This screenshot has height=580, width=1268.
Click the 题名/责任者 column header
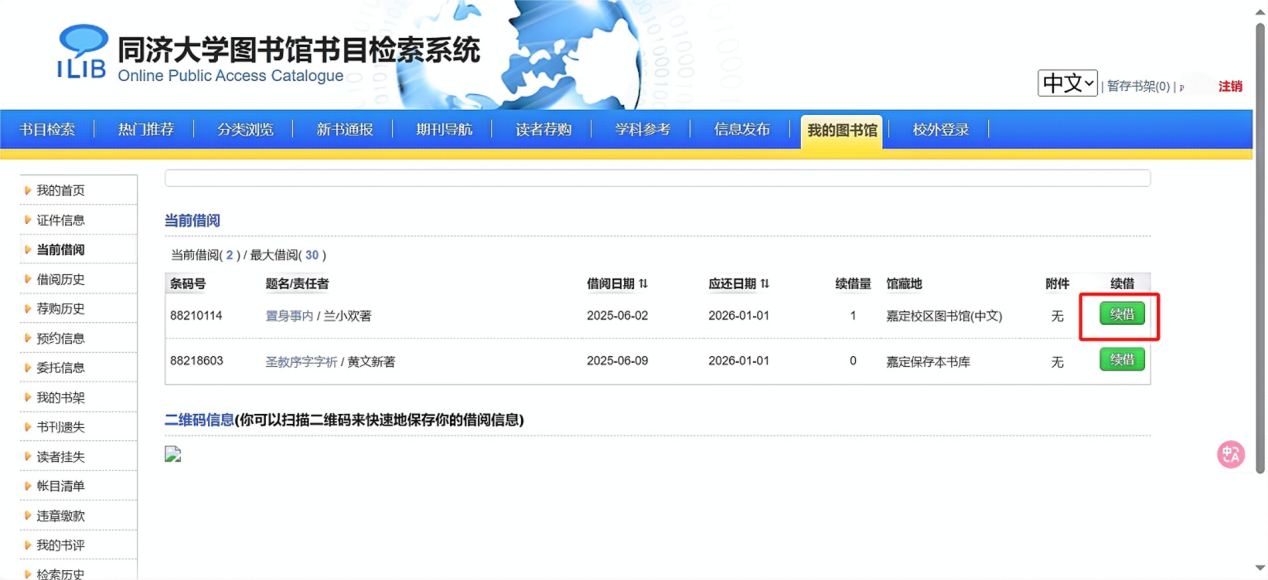click(297, 284)
